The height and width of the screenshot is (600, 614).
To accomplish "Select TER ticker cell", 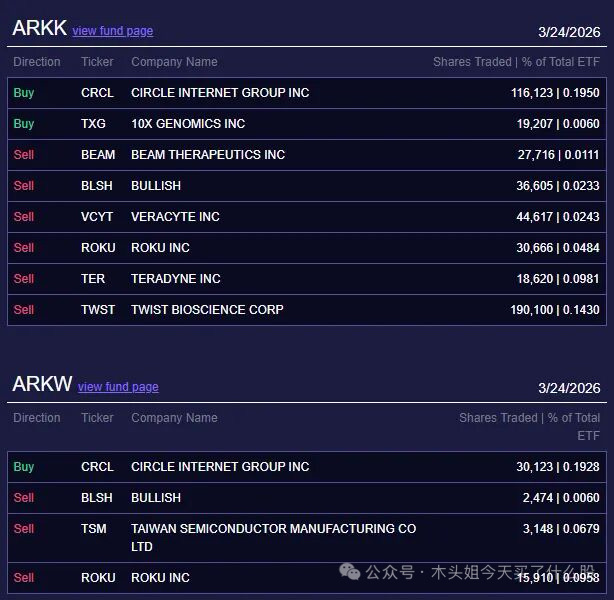I will [x=93, y=278].
